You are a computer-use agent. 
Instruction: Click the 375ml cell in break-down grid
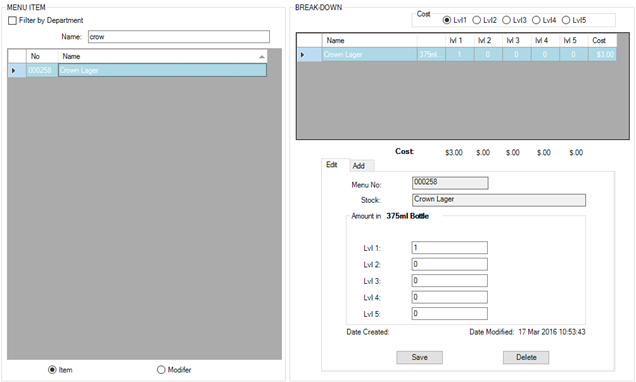click(431, 54)
